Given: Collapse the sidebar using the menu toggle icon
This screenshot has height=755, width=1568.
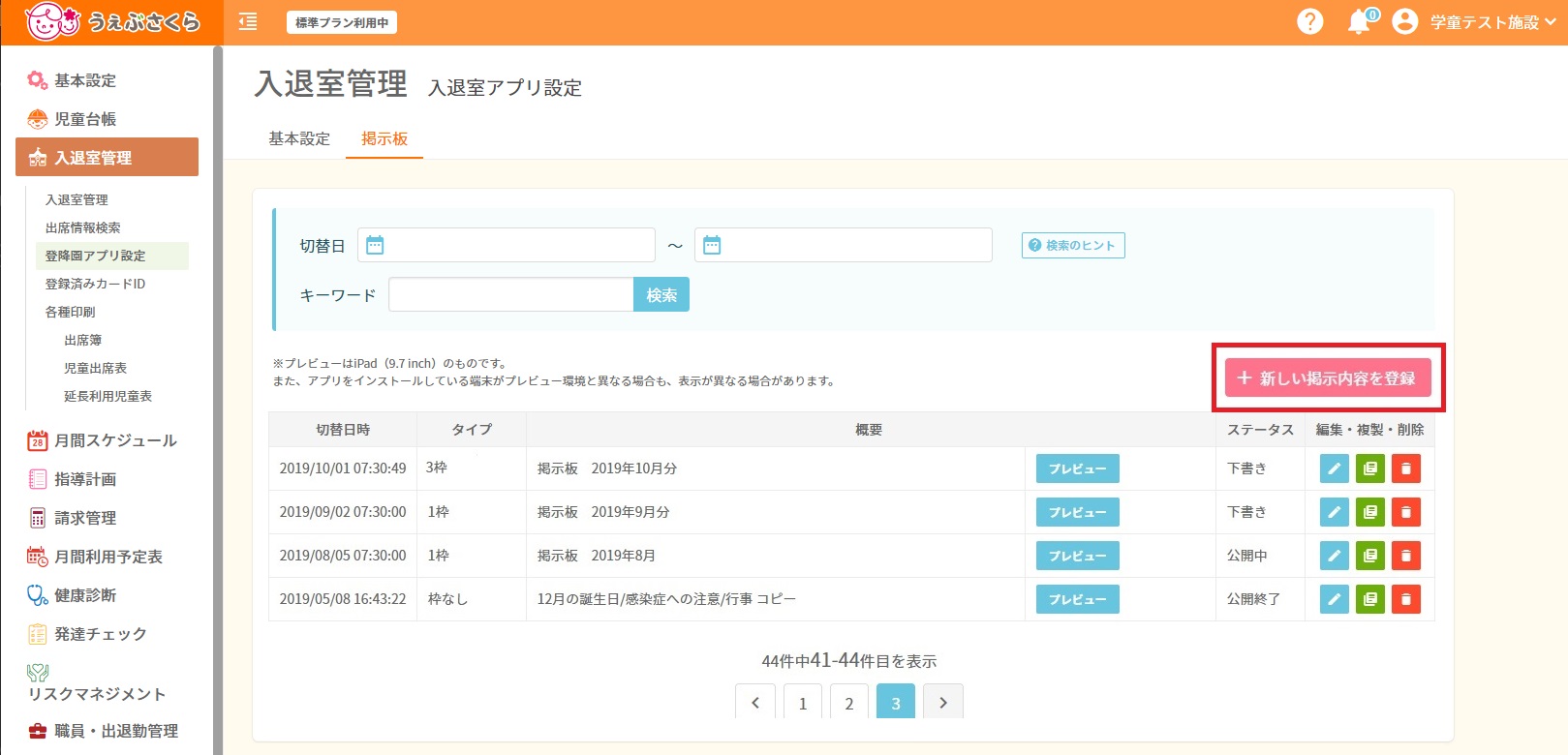Looking at the screenshot, I should pos(248,21).
